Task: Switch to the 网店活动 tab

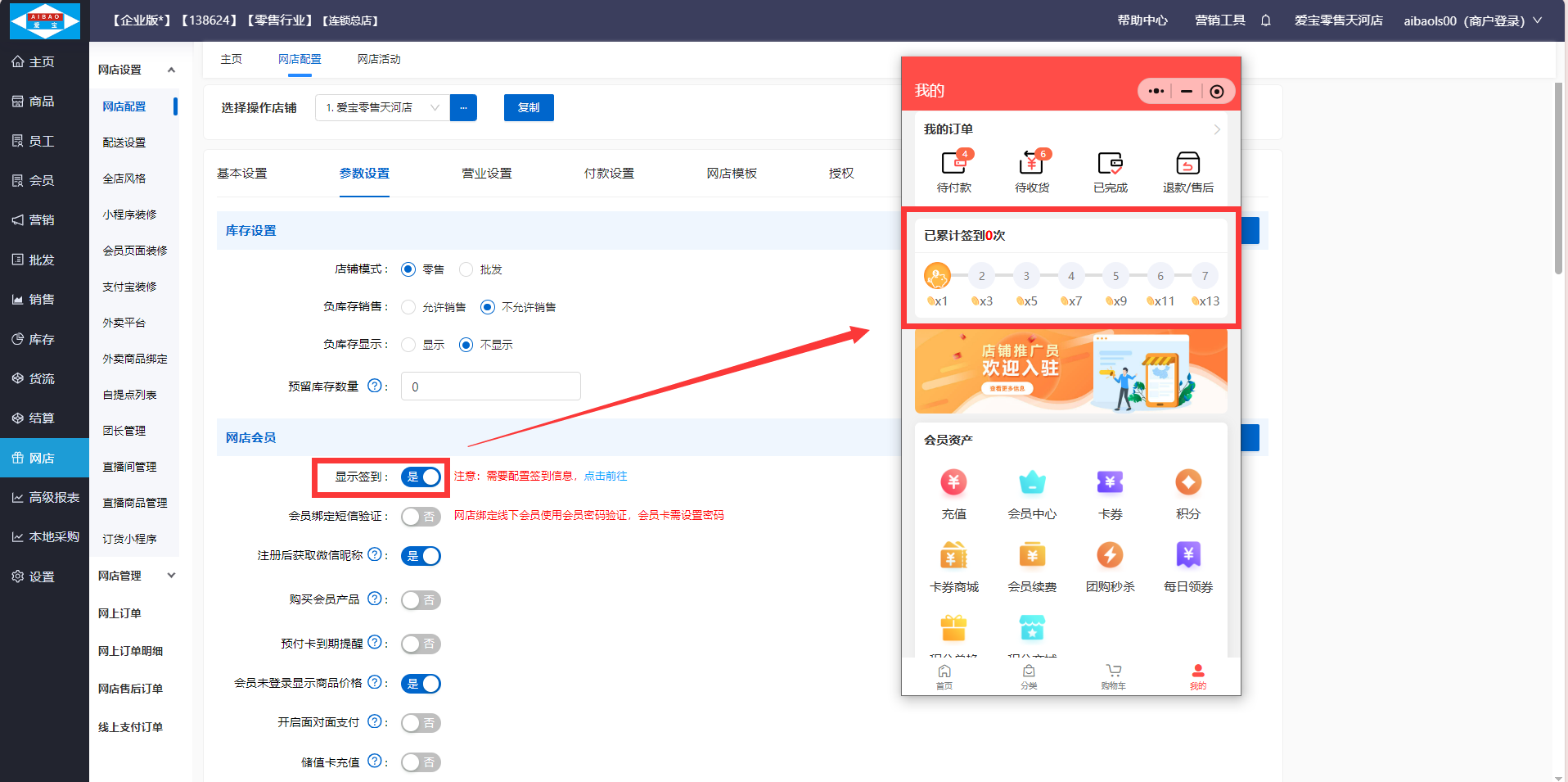Action: click(x=379, y=59)
